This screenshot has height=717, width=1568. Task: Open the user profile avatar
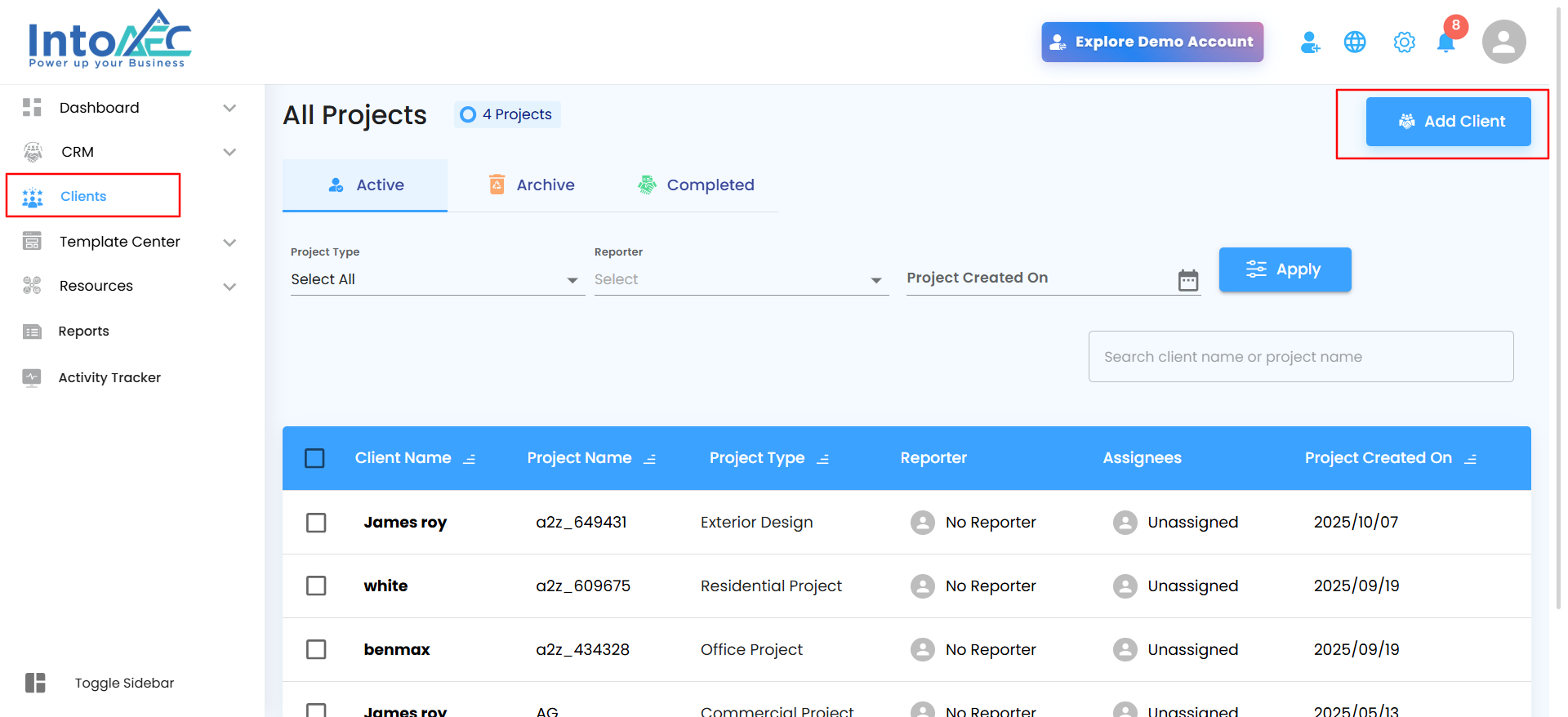[x=1503, y=42]
